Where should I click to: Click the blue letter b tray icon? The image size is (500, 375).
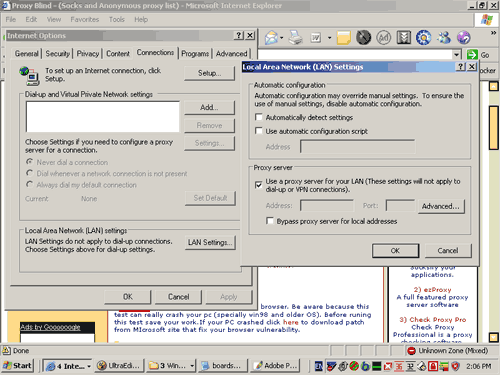365,366
